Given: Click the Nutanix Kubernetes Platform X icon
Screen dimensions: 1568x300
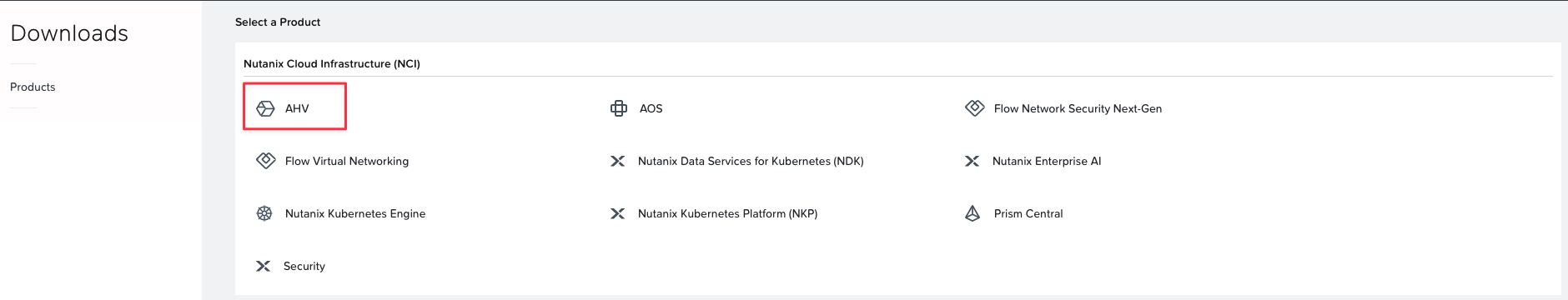Looking at the screenshot, I should pyautogui.click(x=617, y=213).
